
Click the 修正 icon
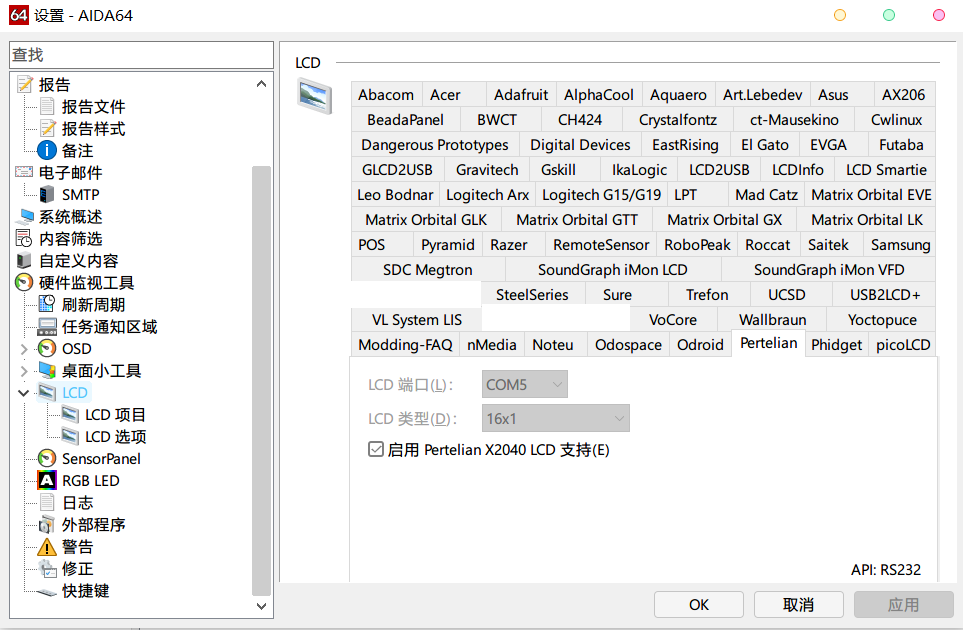click(x=47, y=569)
